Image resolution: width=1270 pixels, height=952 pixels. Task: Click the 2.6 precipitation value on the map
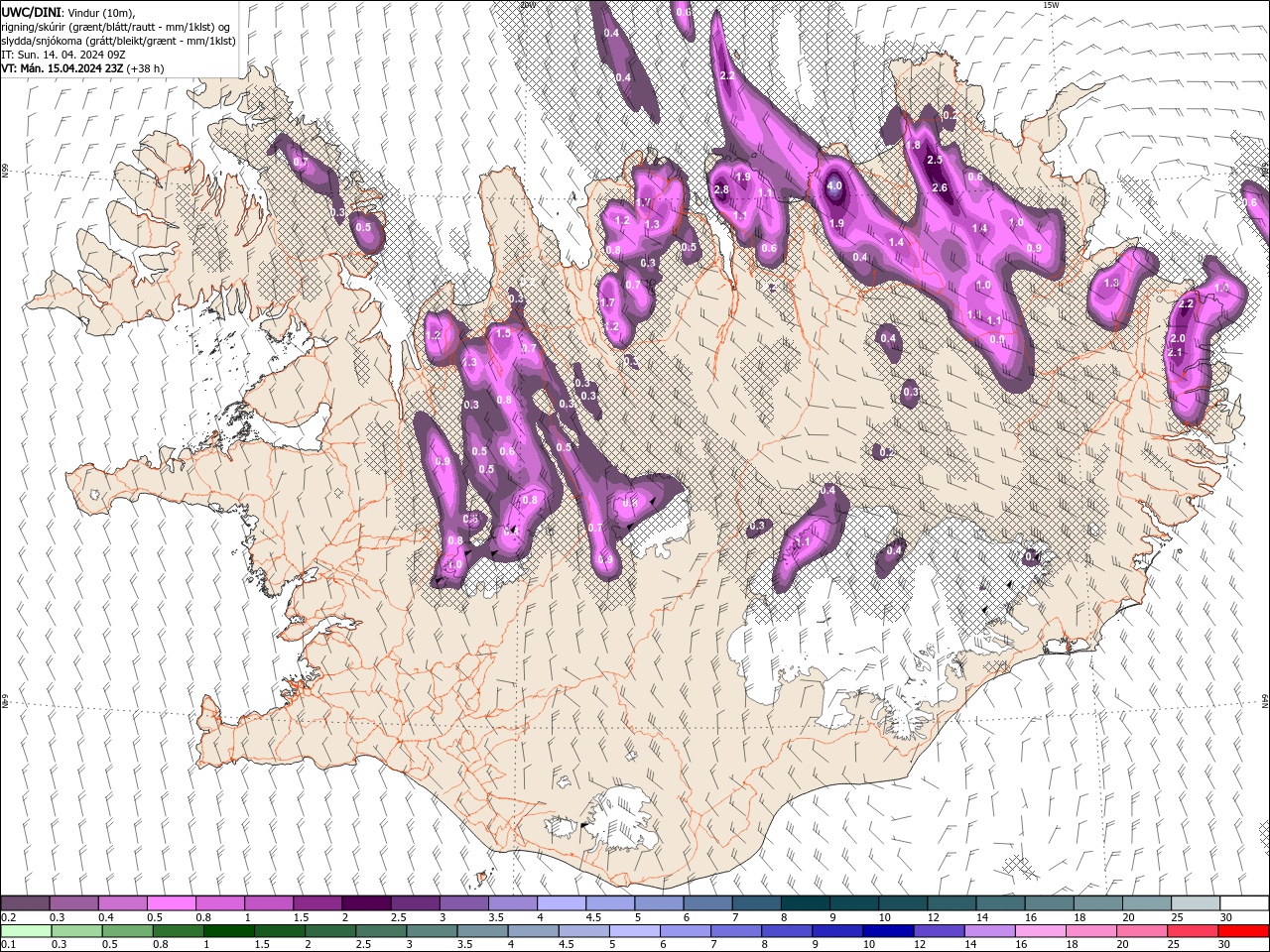(x=940, y=188)
